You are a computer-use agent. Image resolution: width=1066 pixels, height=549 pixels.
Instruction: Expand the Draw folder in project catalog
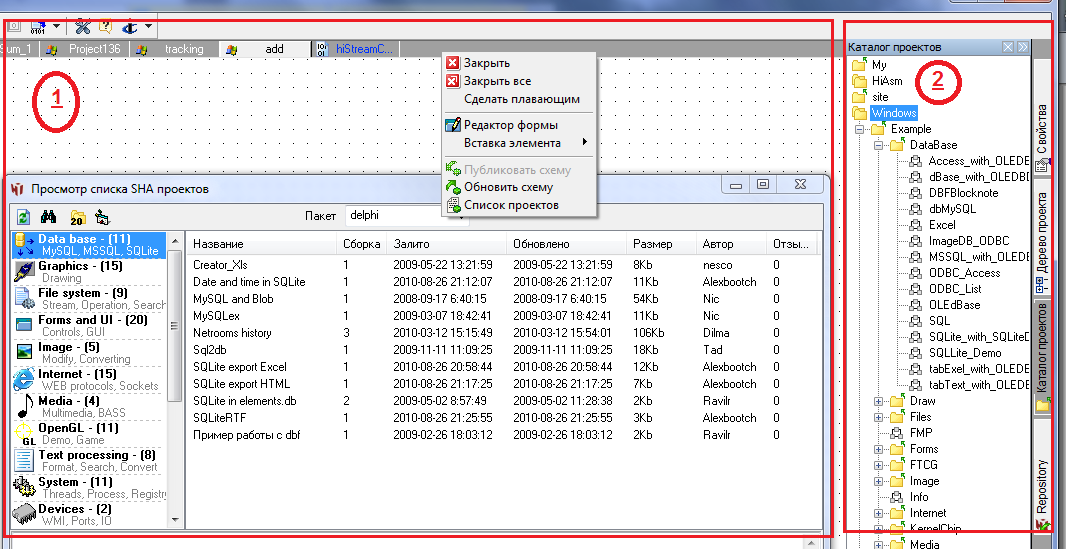[880, 401]
